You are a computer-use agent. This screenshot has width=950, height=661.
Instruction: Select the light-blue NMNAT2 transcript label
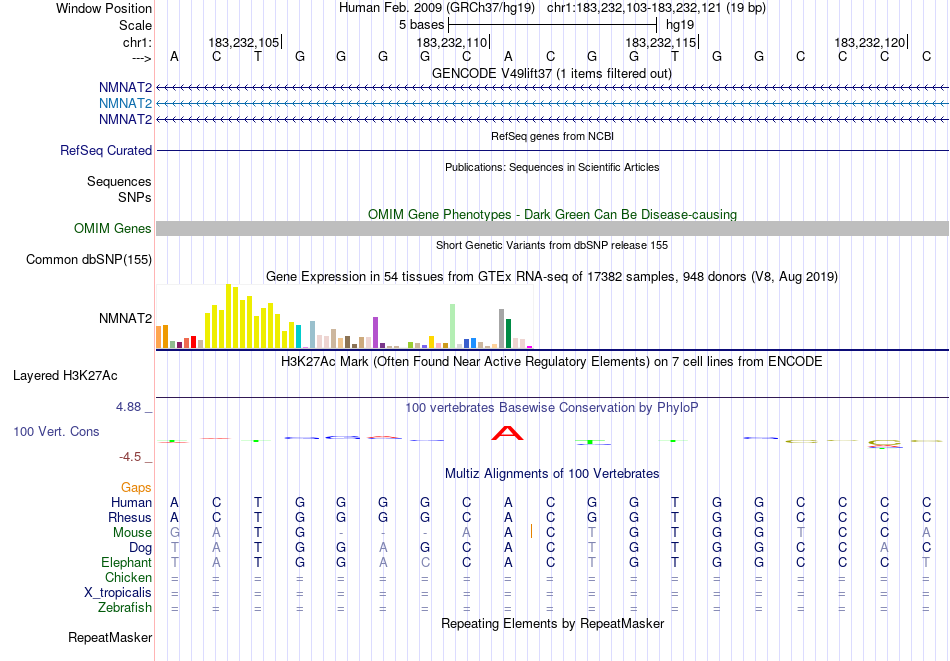click(125, 104)
